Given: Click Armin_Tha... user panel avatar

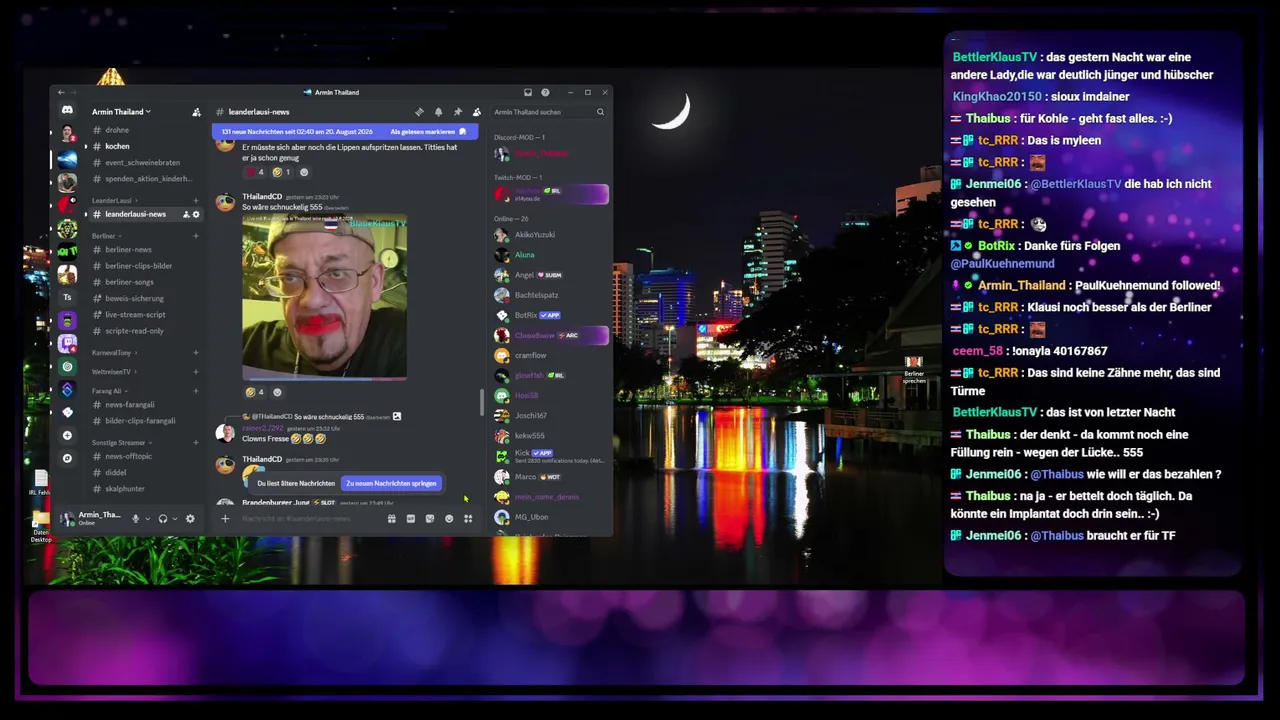Looking at the screenshot, I should coord(67,518).
